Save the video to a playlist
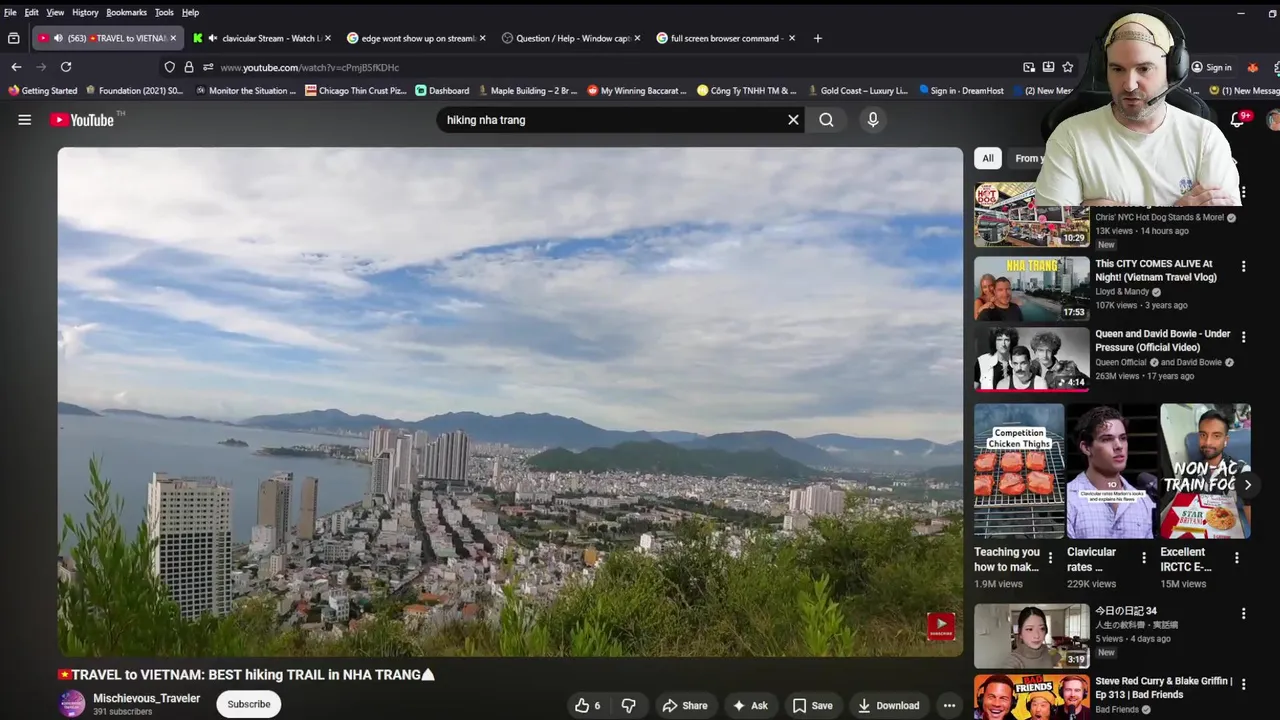Viewport: 1280px width, 720px height. tap(812, 705)
